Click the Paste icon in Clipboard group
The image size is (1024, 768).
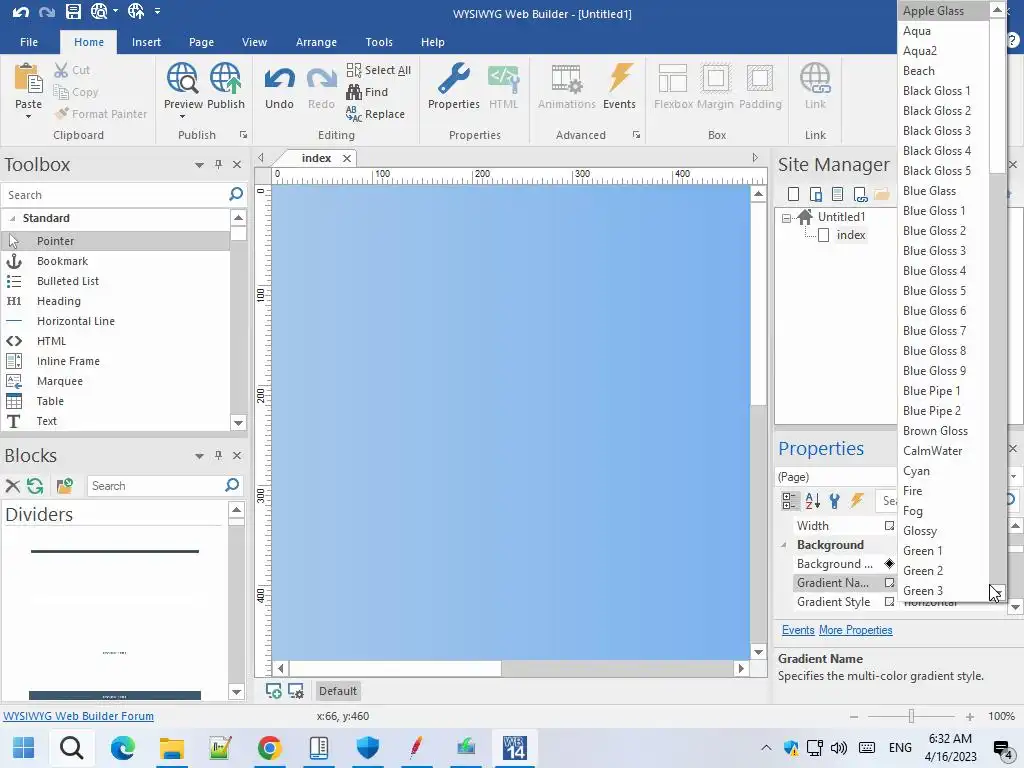point(28,78)
